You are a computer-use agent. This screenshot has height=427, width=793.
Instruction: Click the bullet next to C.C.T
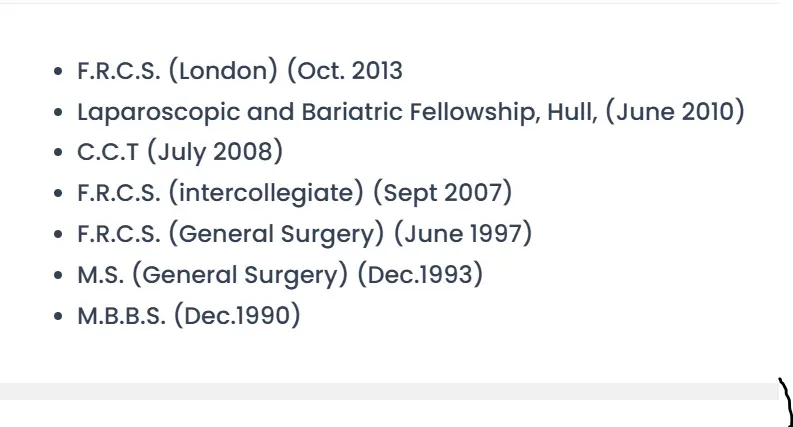pyautogui.click(x=59, y=154)
